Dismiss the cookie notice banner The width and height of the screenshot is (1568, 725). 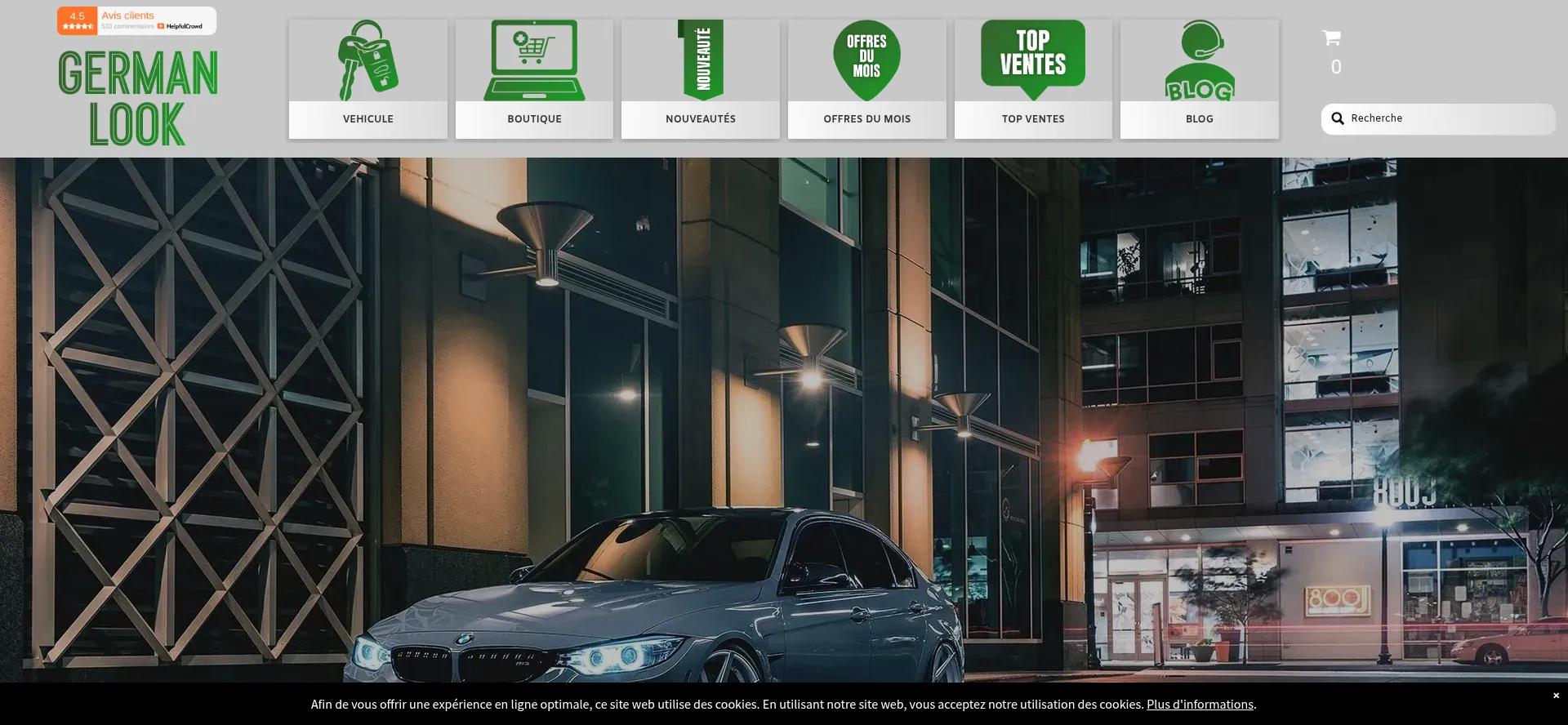point(1556,696)
